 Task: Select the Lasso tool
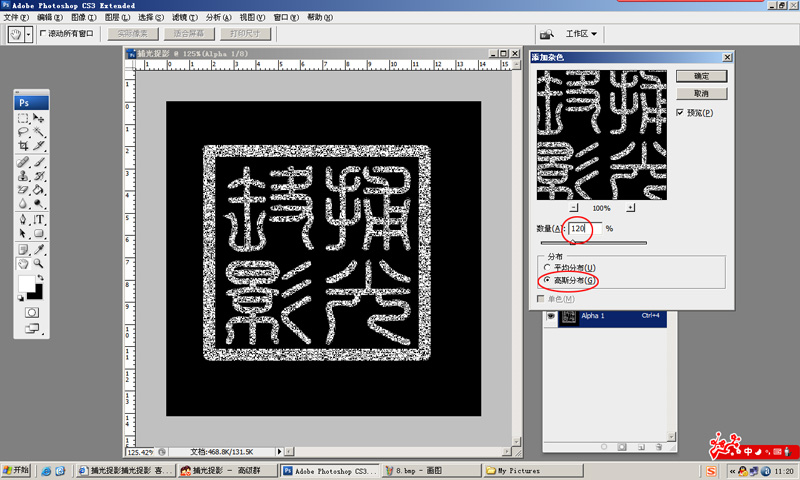click(23, 131)
